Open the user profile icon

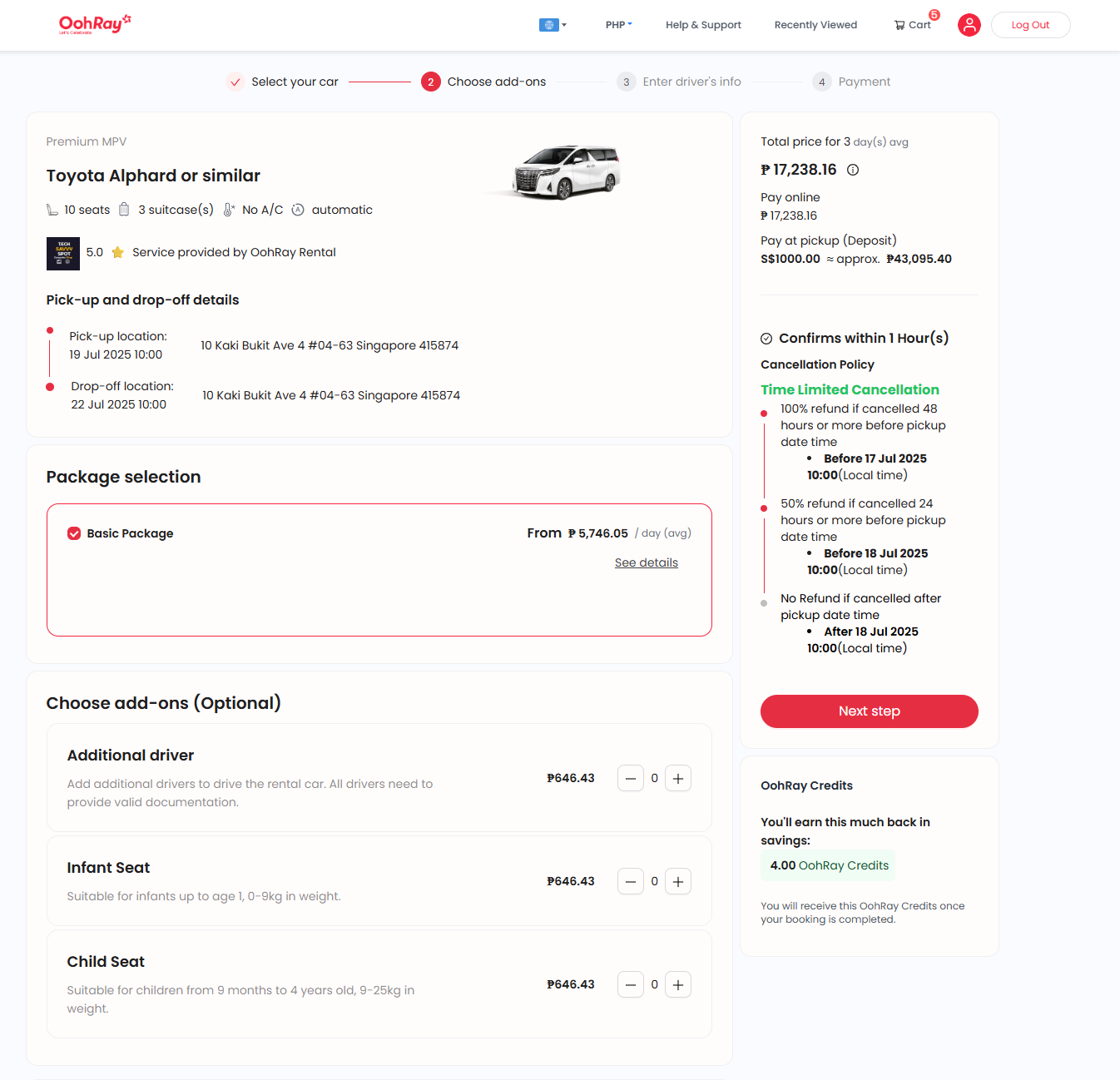[969, 25]
